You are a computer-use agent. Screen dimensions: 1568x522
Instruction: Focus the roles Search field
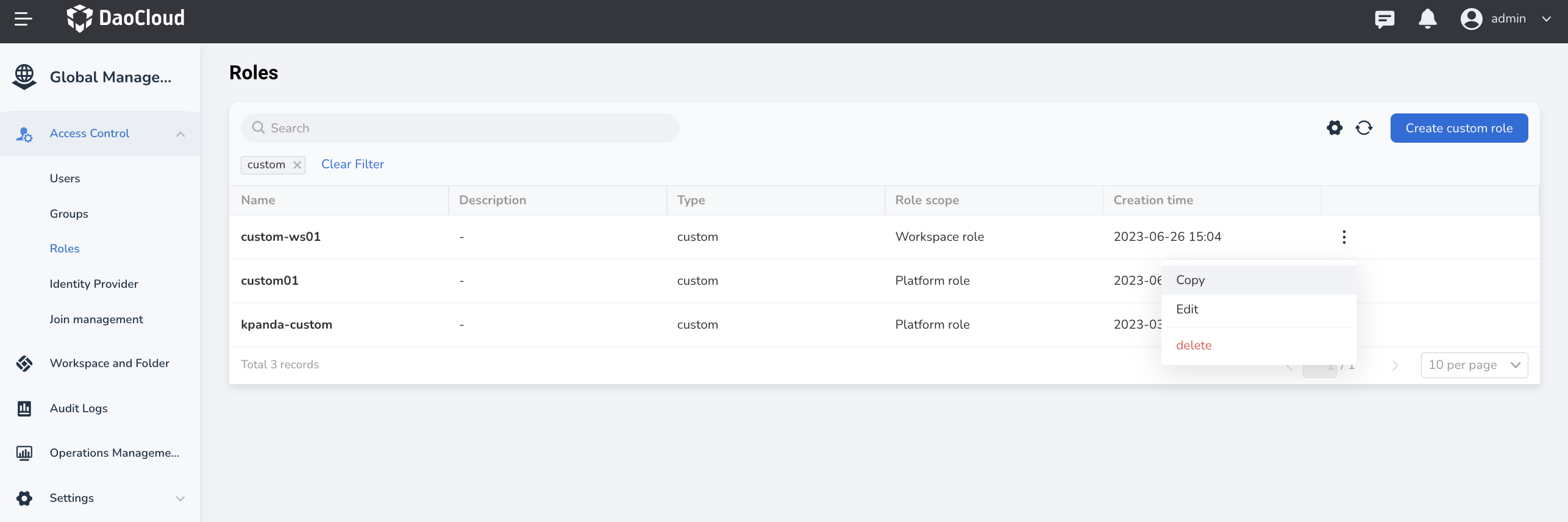pyautogui.click(x=460, y=128)
